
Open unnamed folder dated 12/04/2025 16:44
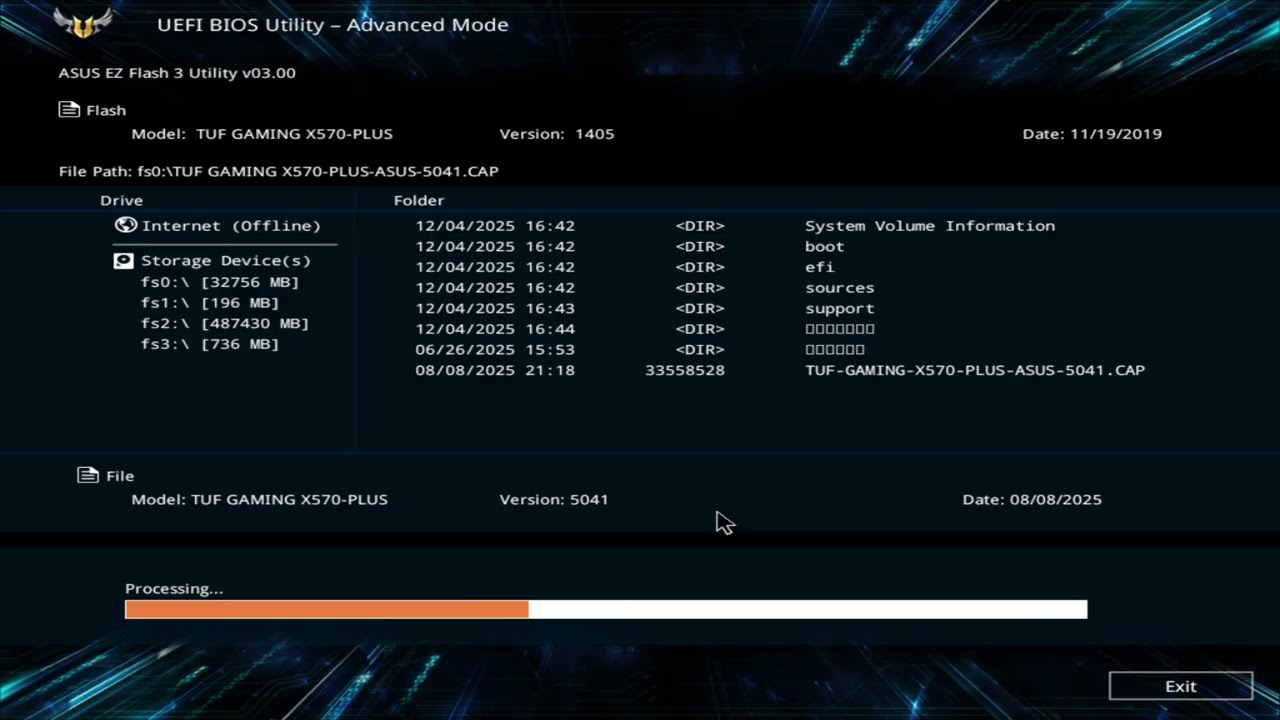840,329
